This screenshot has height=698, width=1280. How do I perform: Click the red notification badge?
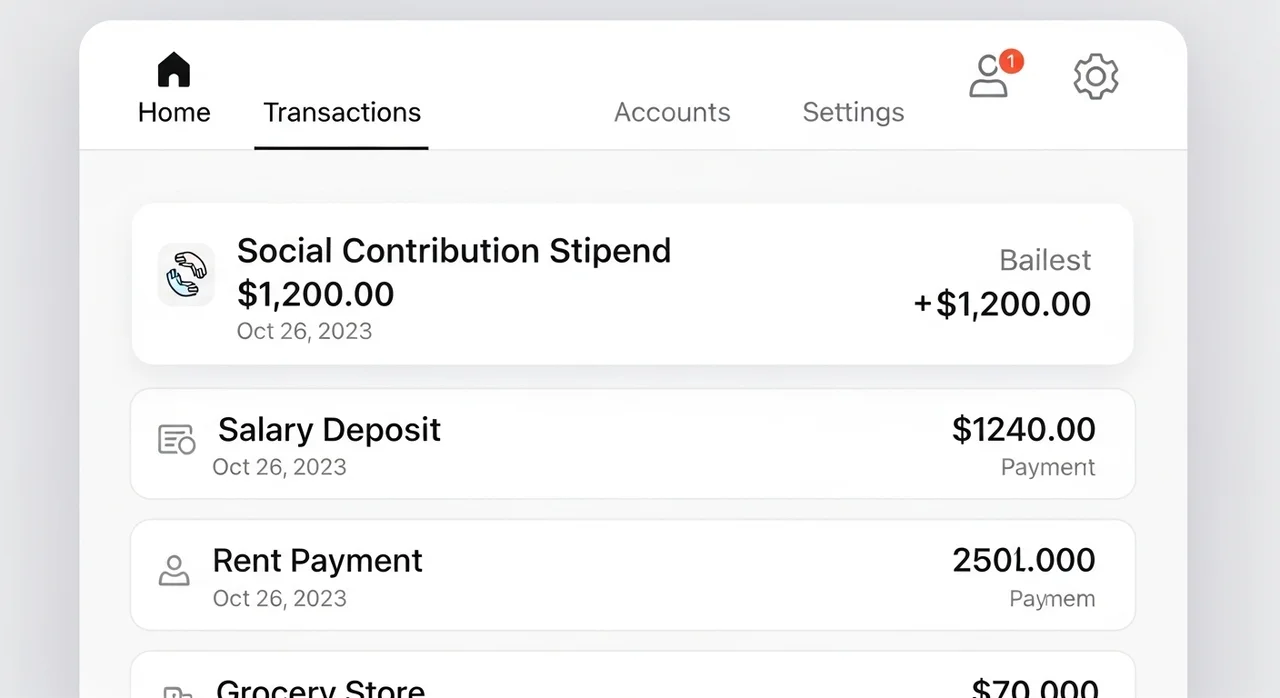tap(1011, 62)
